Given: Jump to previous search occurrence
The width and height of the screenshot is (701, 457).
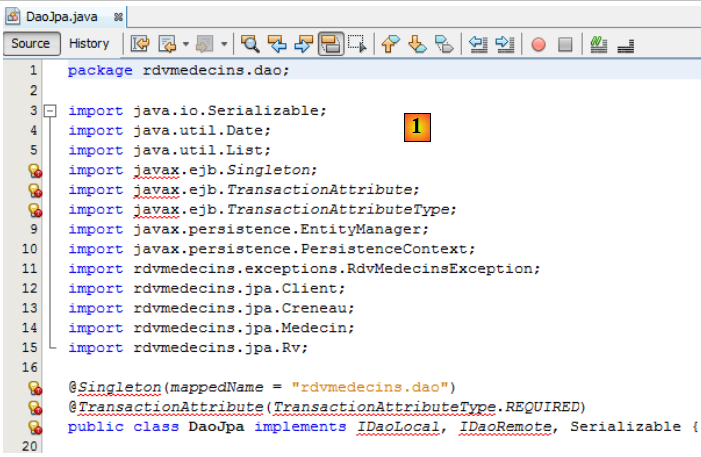Looking at the screenshot, I should (x=278, y=44).
